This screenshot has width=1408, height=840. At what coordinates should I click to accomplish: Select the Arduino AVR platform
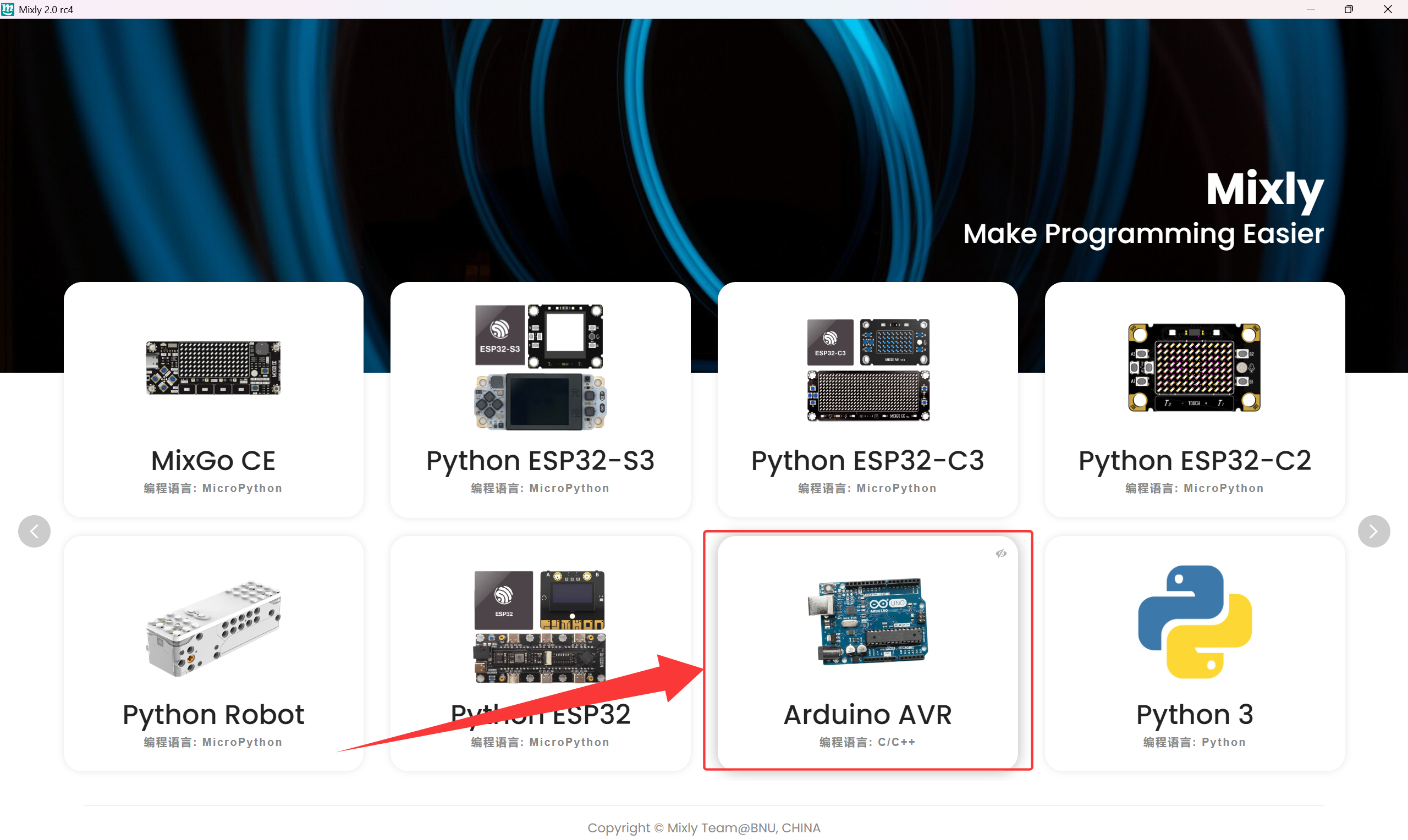coord(867,713)
